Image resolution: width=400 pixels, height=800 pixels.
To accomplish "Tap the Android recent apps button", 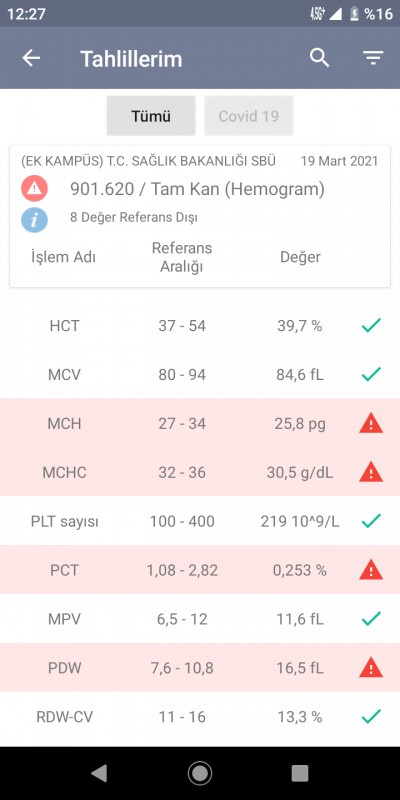I will click(300, 773).
